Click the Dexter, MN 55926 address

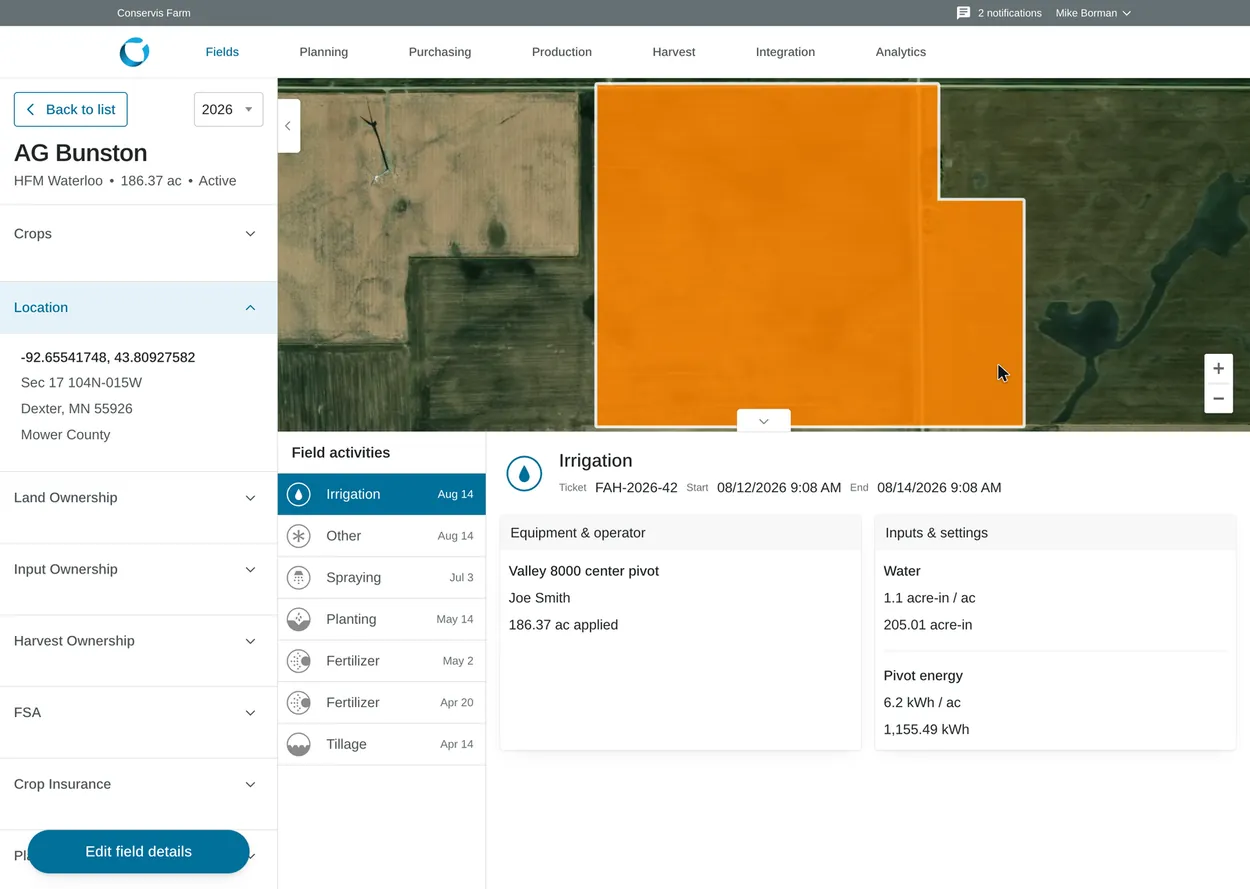77,409
